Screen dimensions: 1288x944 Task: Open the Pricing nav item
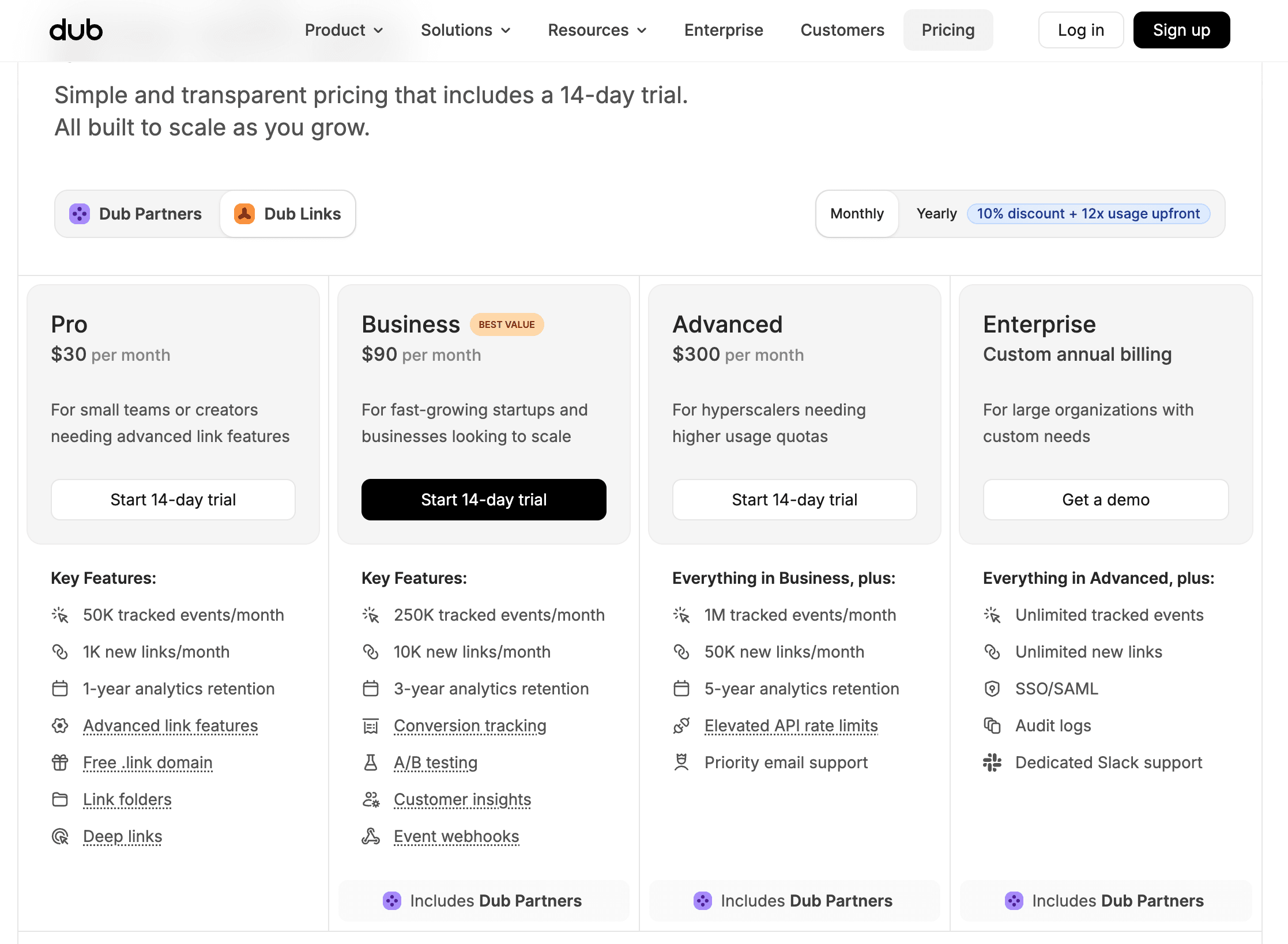948,30
